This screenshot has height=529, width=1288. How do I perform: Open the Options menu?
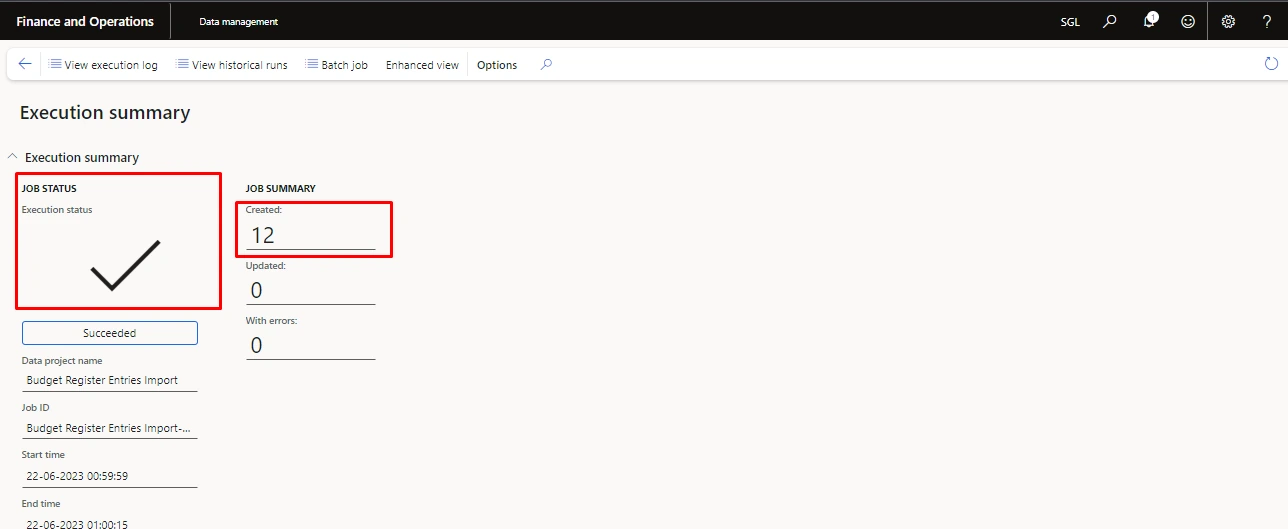(497, 65)
